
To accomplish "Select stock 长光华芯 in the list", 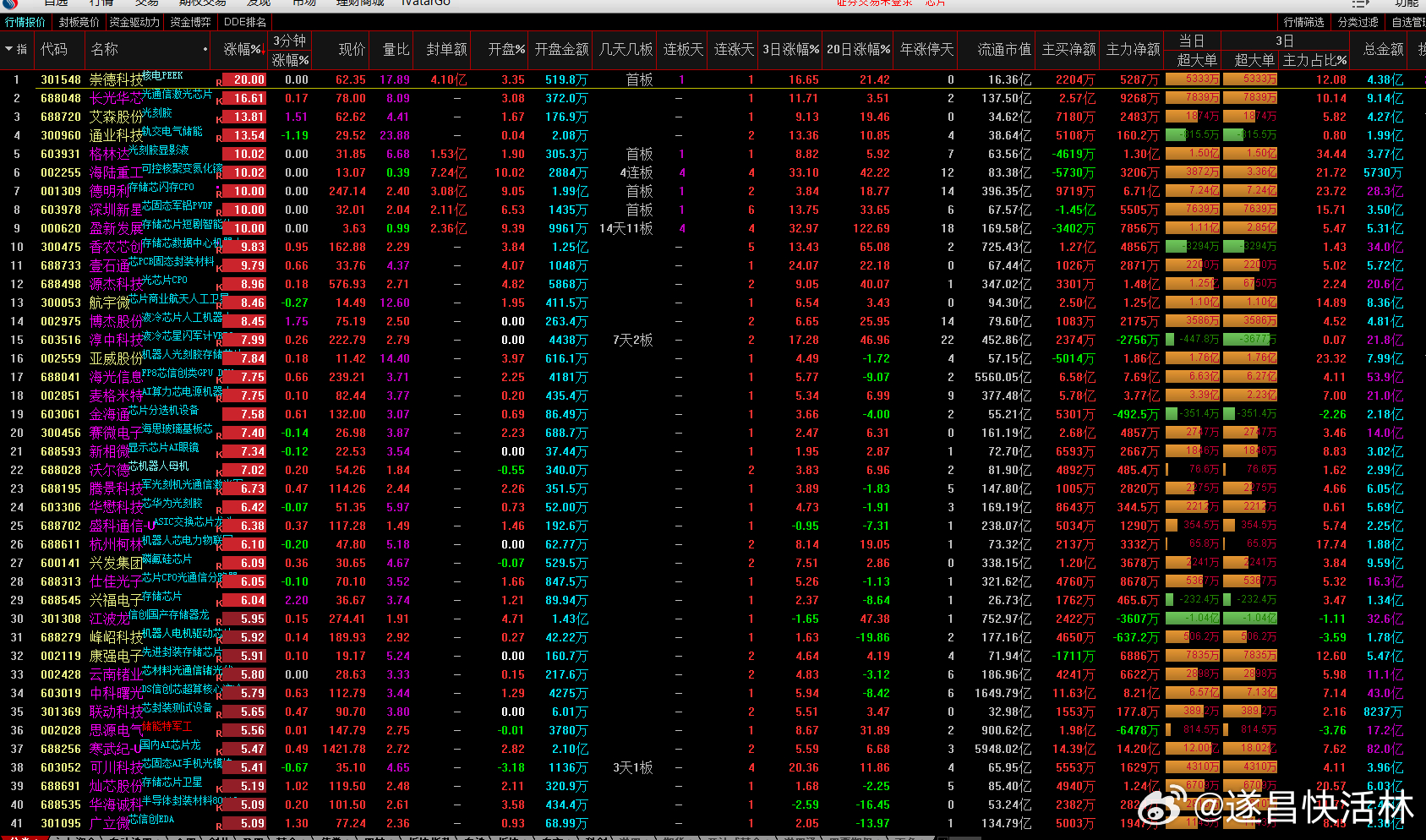I will 116,98.
